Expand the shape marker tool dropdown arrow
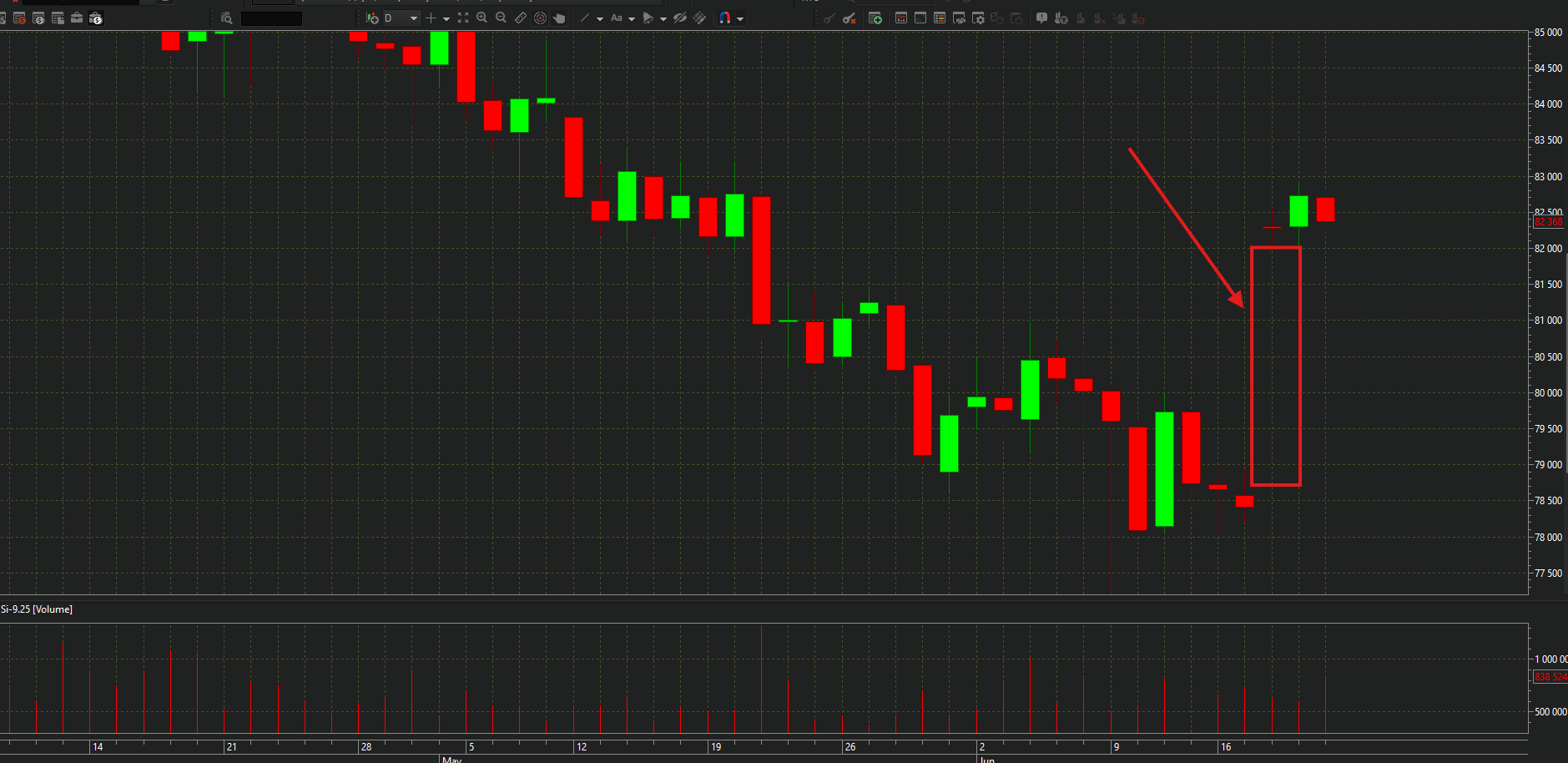This screenshot has height=763, width=1568. [663, 18]
